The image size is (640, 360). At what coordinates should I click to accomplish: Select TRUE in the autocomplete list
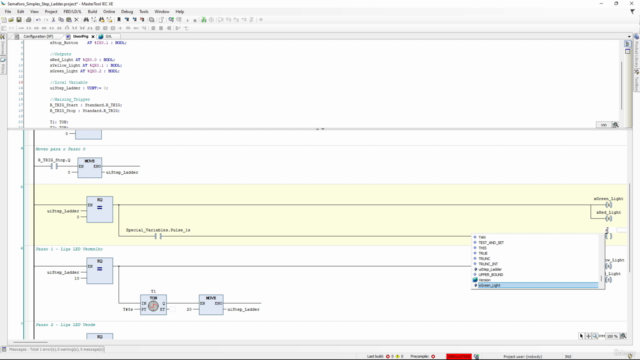[x=536, y=253]
